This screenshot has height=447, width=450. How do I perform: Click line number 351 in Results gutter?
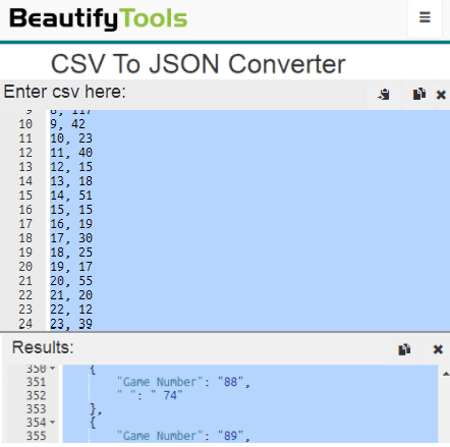pos(36,382)
